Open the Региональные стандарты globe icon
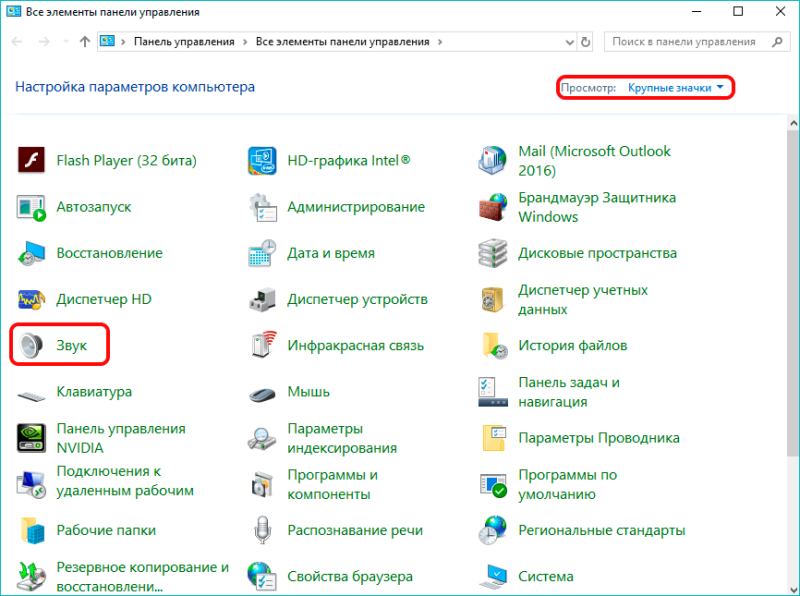This screenshot has width=800, height=596. coord(492,530)
